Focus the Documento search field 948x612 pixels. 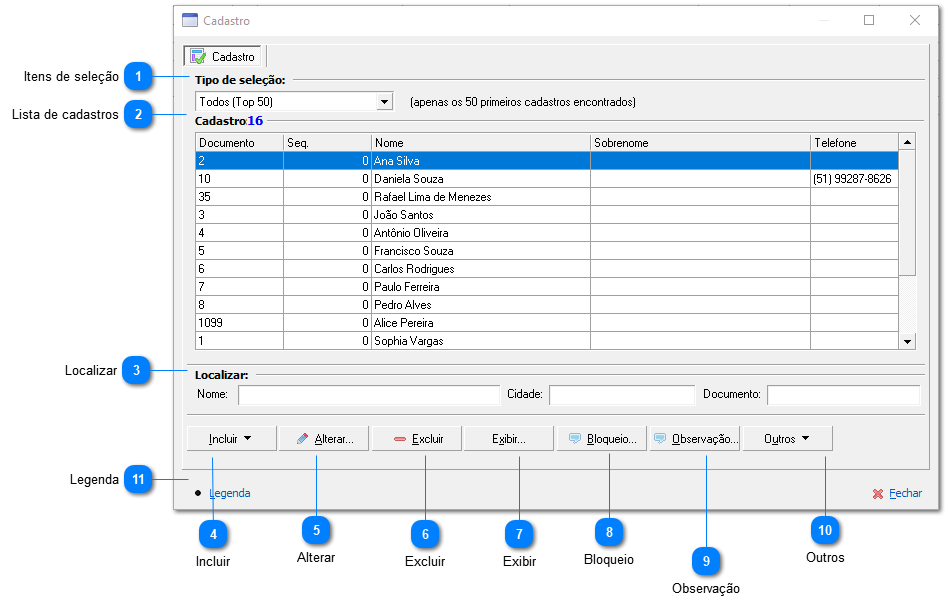pos(843,395)
